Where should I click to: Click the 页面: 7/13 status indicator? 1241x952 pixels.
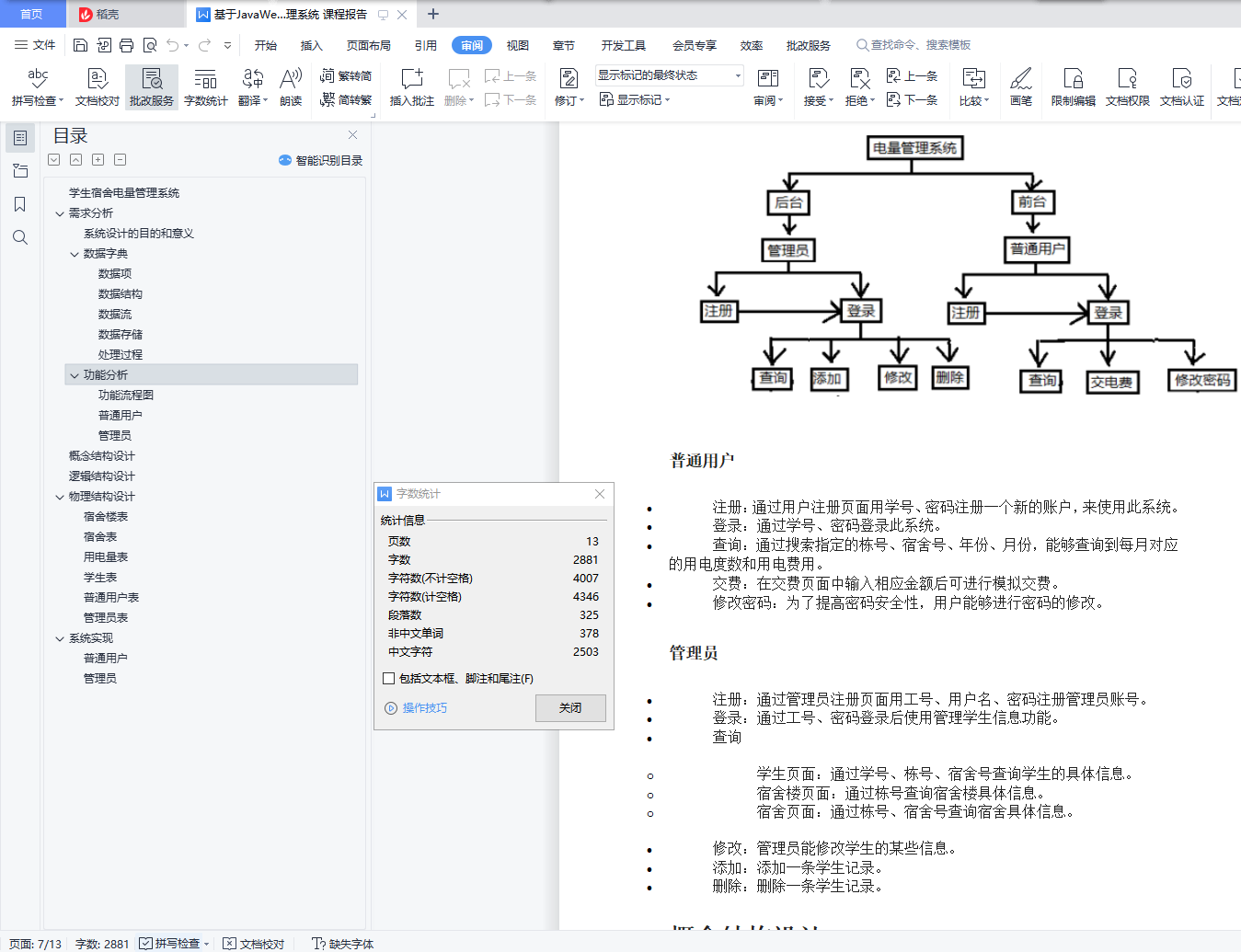[36, 944]
